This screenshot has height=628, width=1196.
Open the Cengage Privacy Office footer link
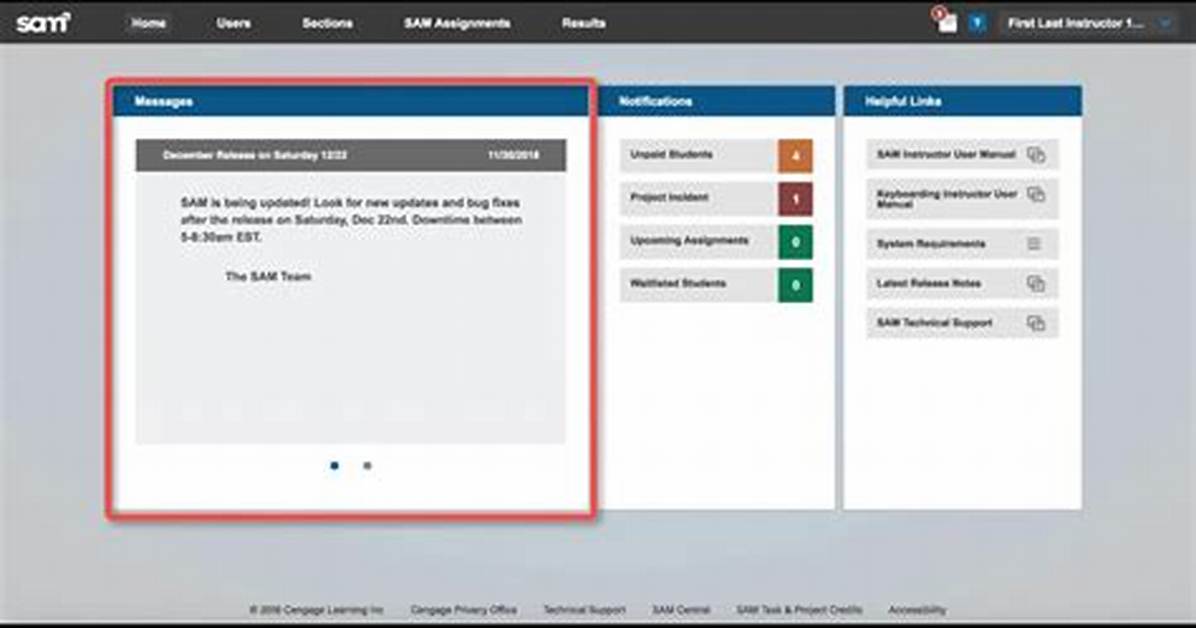[463, 610]
